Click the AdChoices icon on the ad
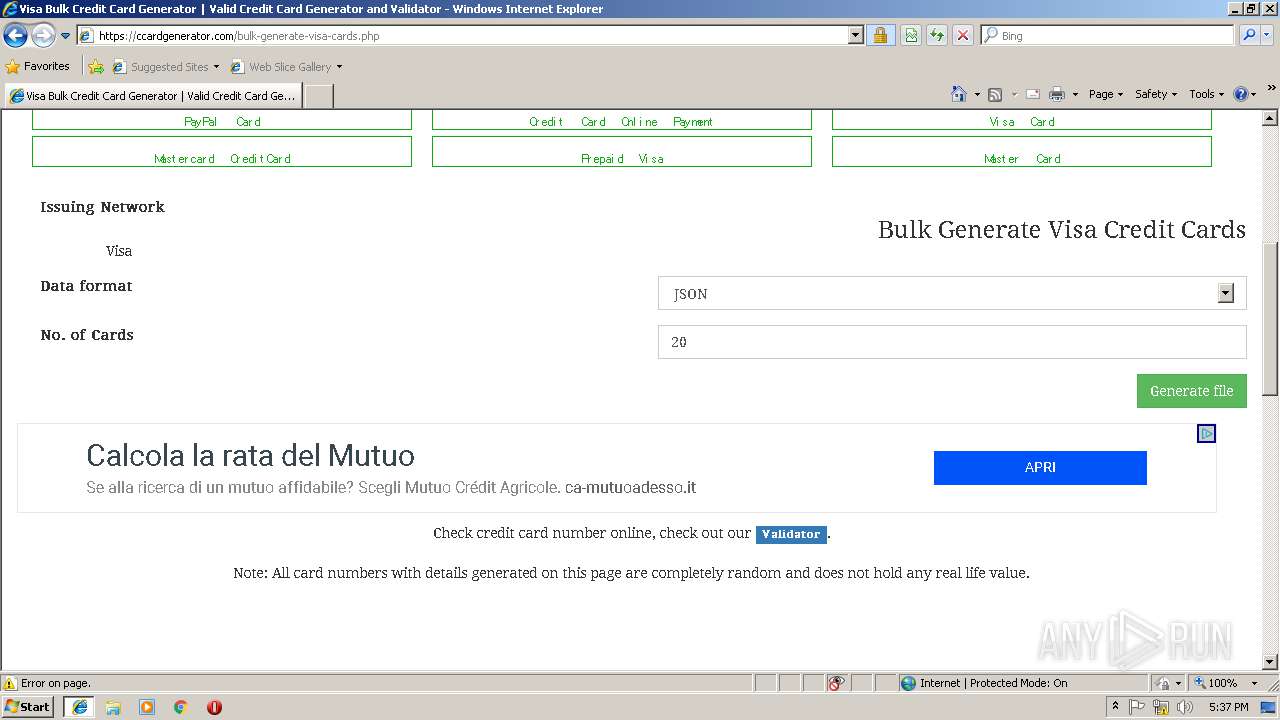Screen dimensions: 1280x720 tap(1207, 434)
